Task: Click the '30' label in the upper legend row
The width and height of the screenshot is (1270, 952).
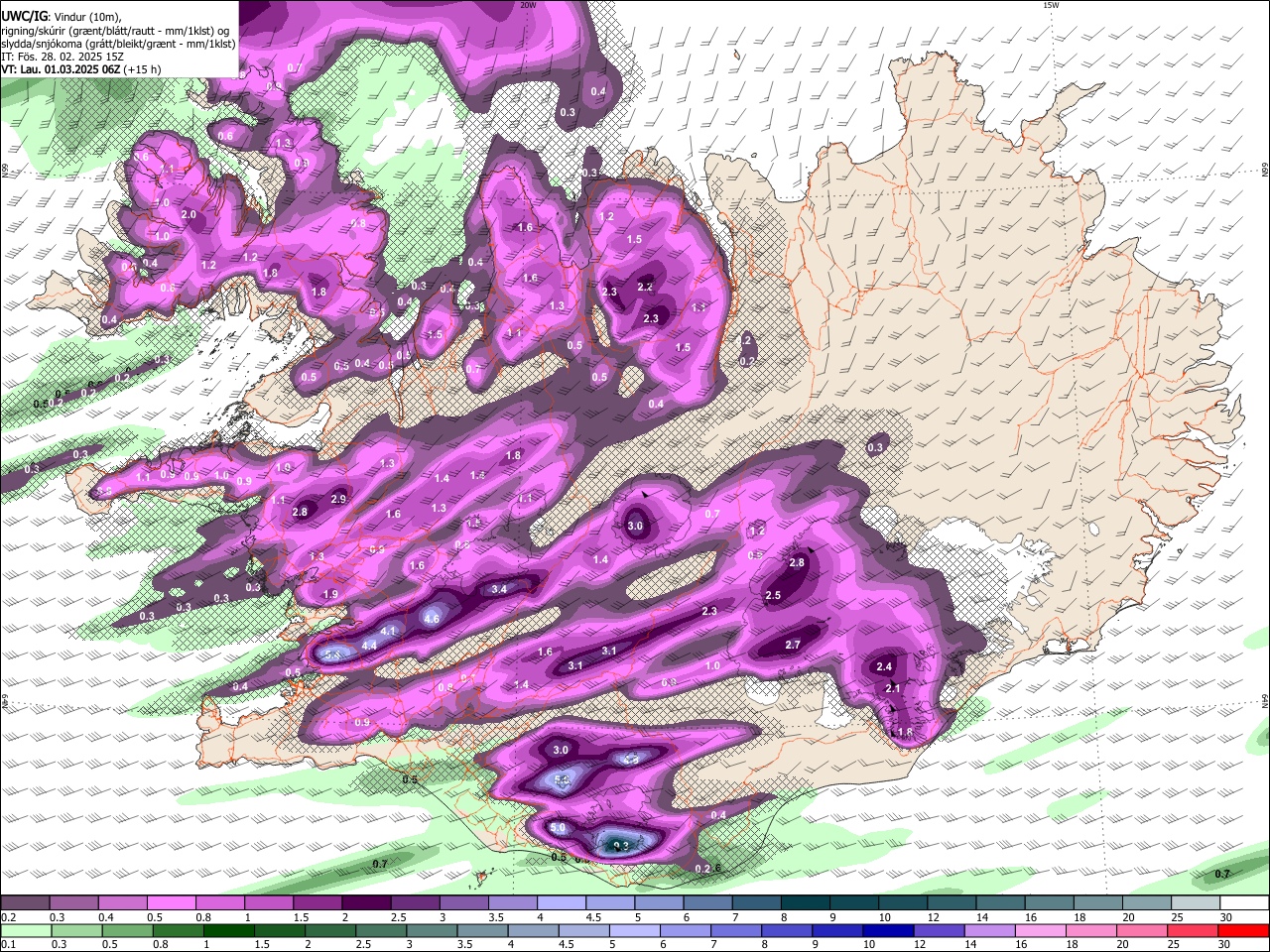Action: tap(1226, 917)
